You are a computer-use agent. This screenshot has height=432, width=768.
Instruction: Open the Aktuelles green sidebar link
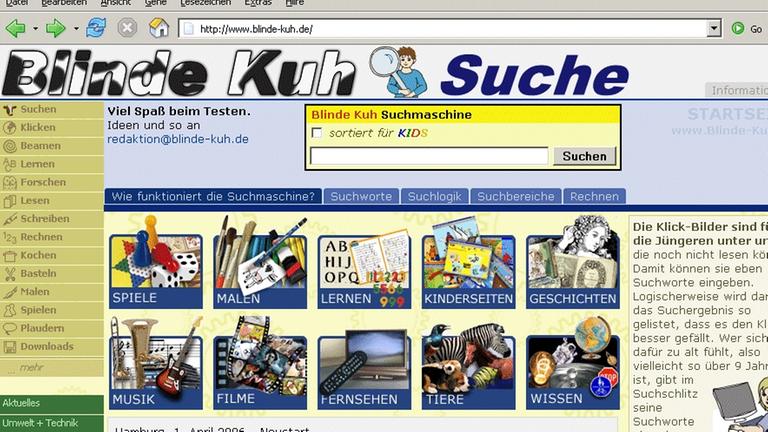[51, 403]
